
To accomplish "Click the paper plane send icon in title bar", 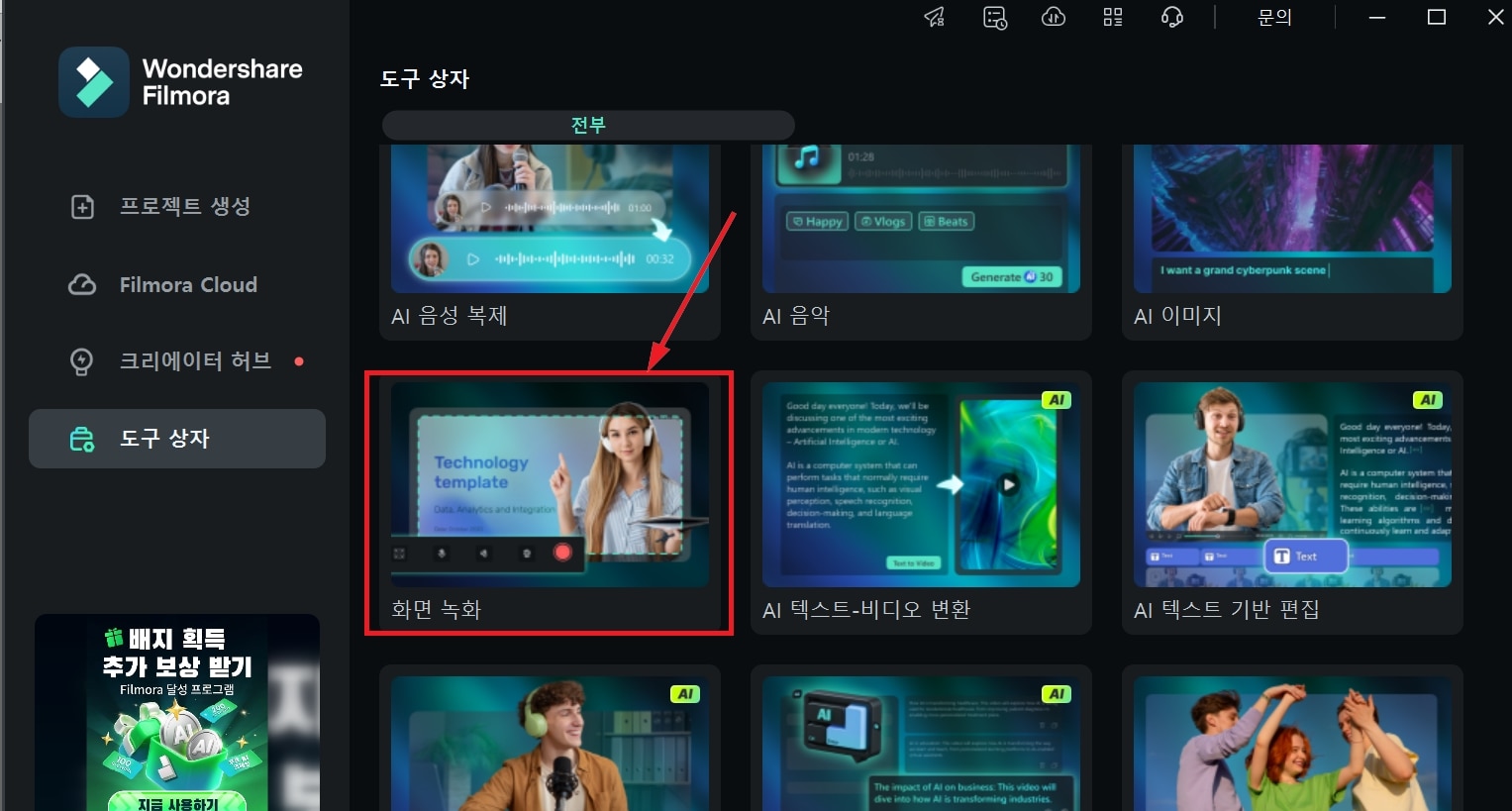I will [935, 17].
